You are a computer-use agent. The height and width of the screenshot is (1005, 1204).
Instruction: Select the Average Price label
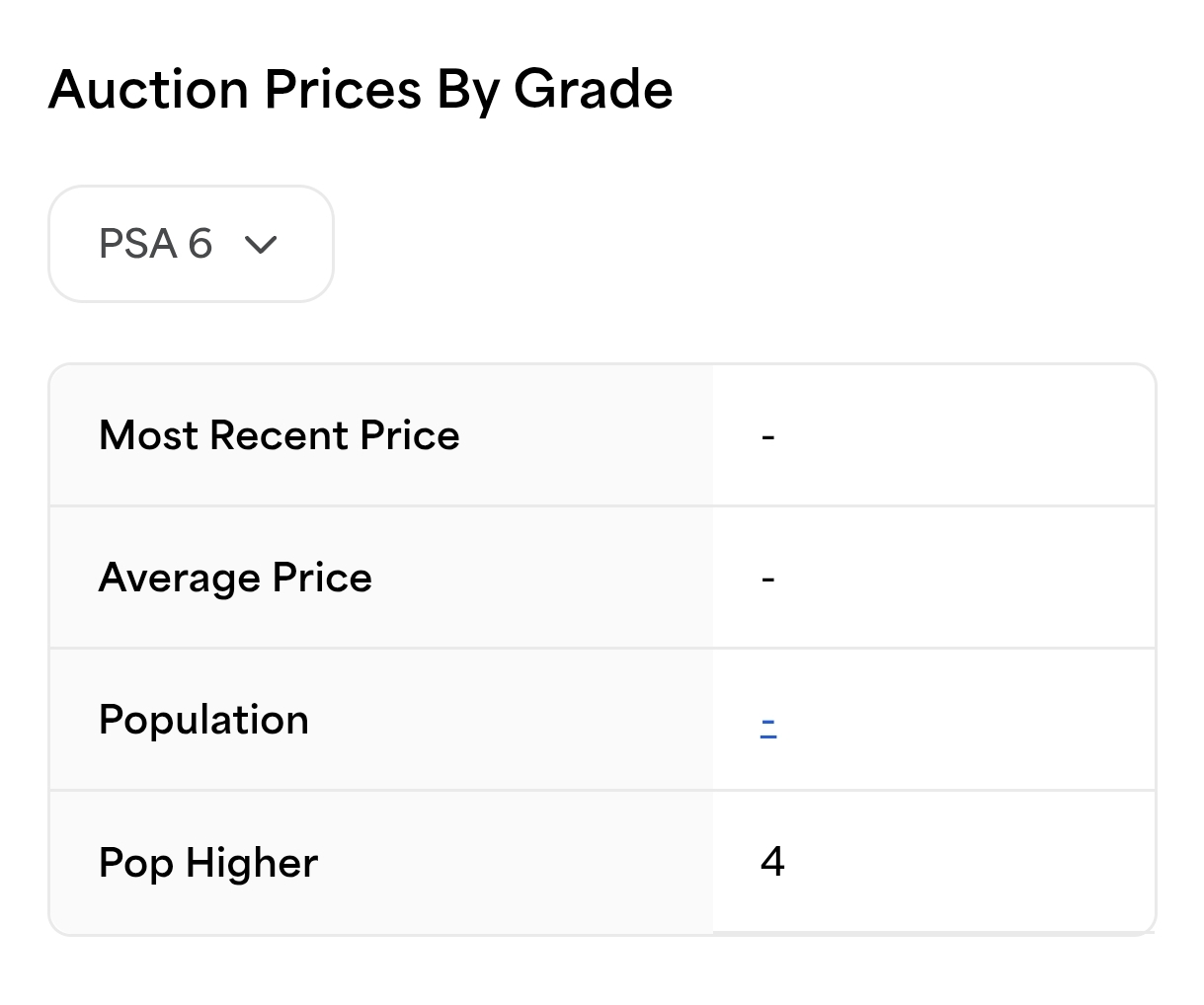tap(235, 578)
